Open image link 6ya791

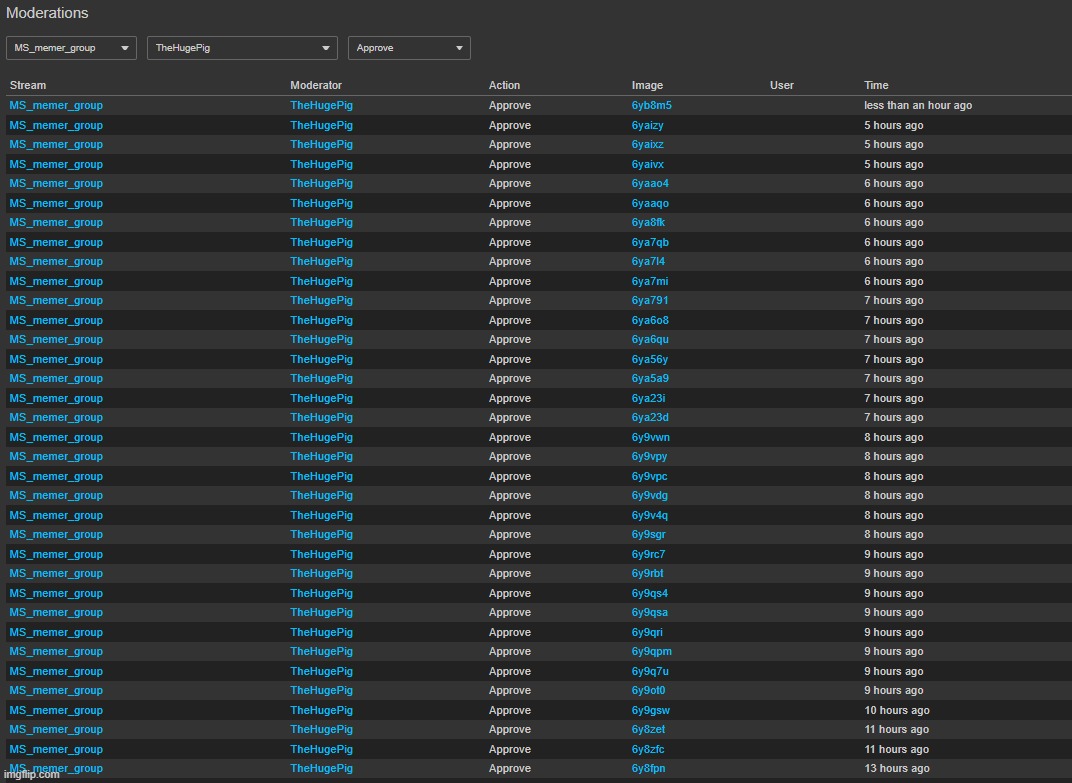650,300
